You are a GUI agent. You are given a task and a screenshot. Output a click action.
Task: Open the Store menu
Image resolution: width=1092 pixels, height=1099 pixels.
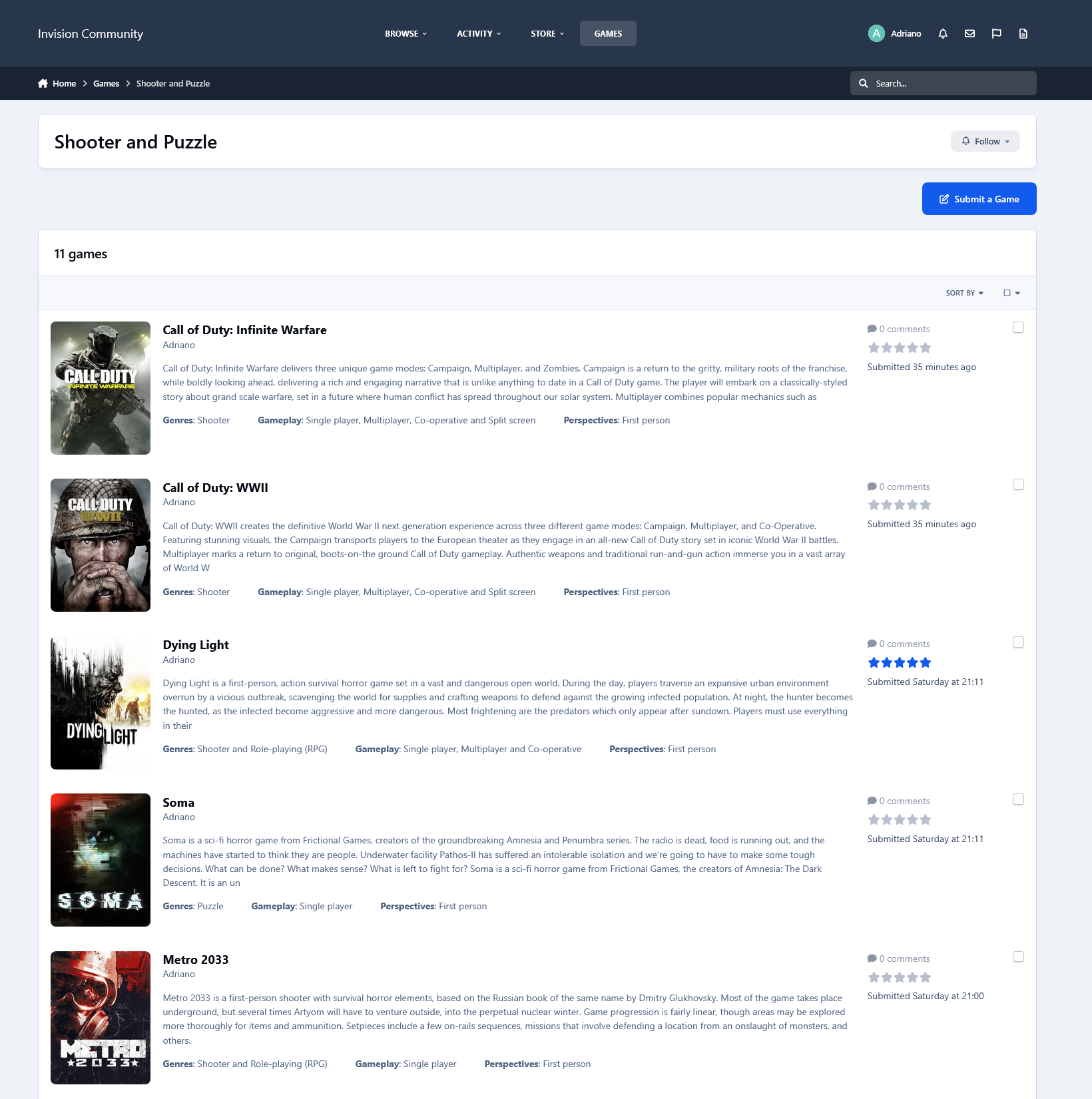pos(547,33)
